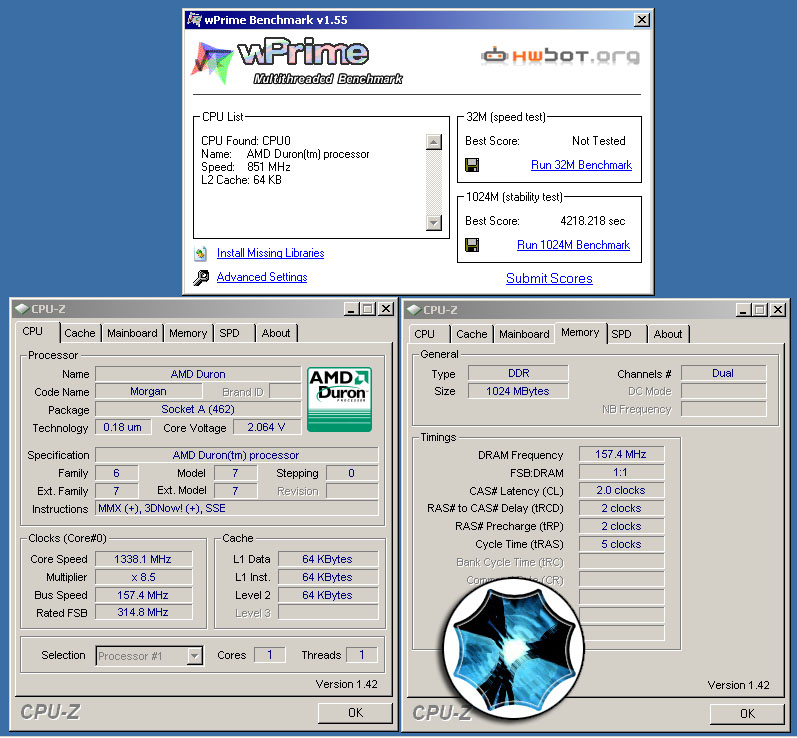Screen dimensions: 797x738
Task: Run the 32M Benchmark
Action: coord(581,165)
